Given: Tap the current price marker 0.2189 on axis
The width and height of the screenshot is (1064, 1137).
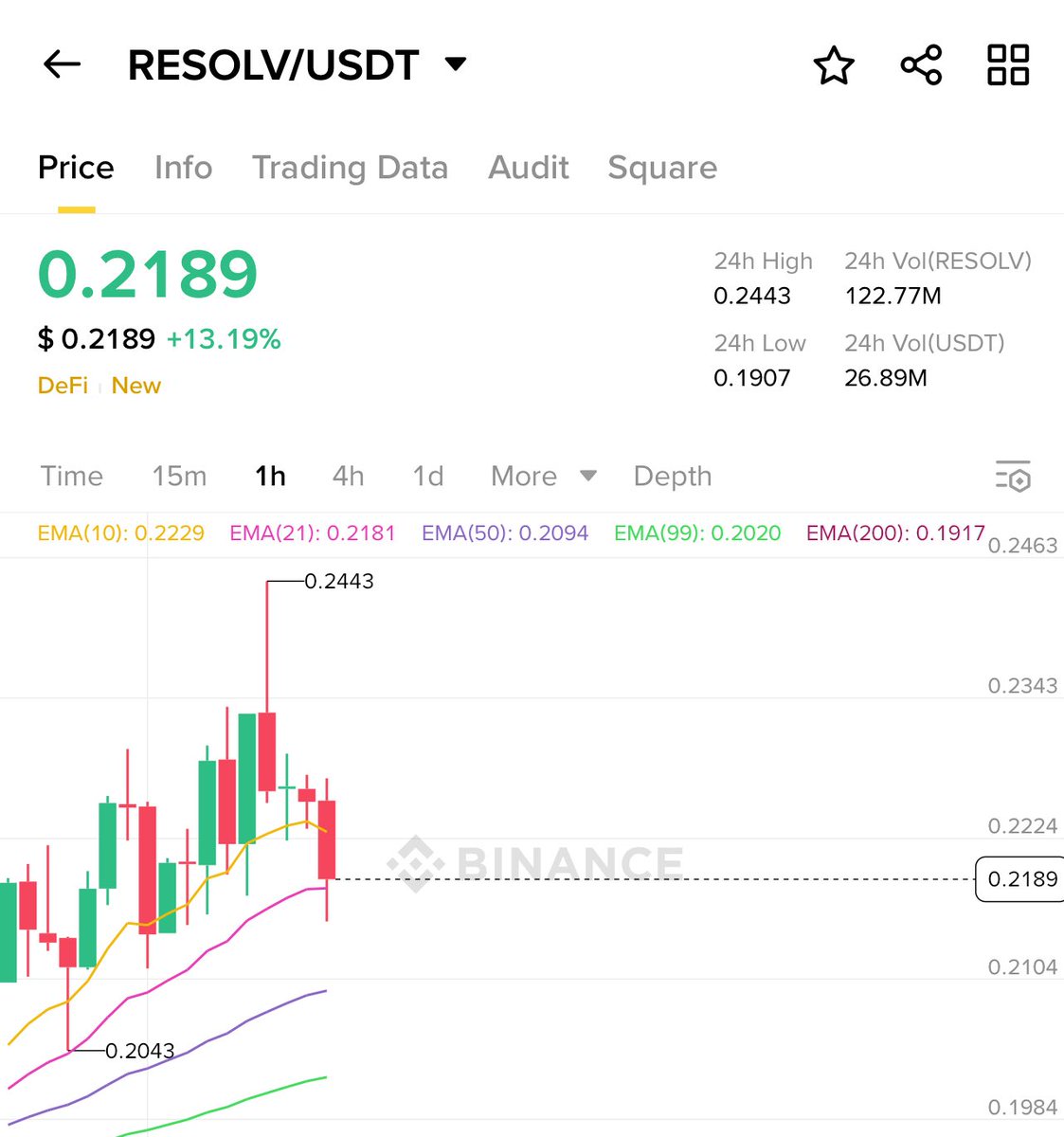Looking at the screenshot, I should [1021, 879].
